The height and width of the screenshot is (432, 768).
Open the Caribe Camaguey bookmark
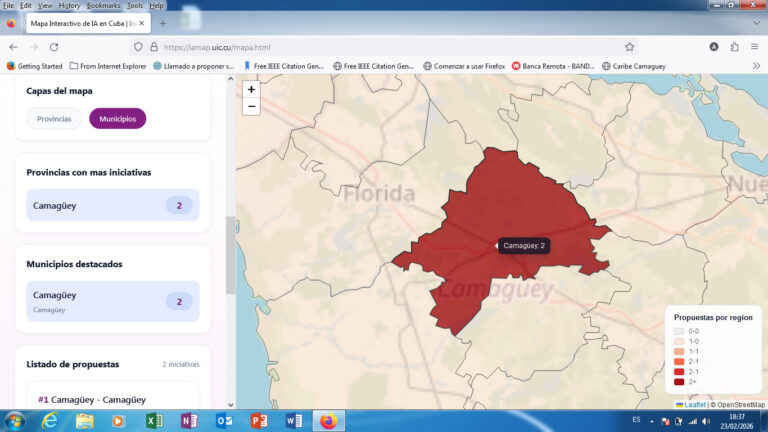[x=632, y=66]
